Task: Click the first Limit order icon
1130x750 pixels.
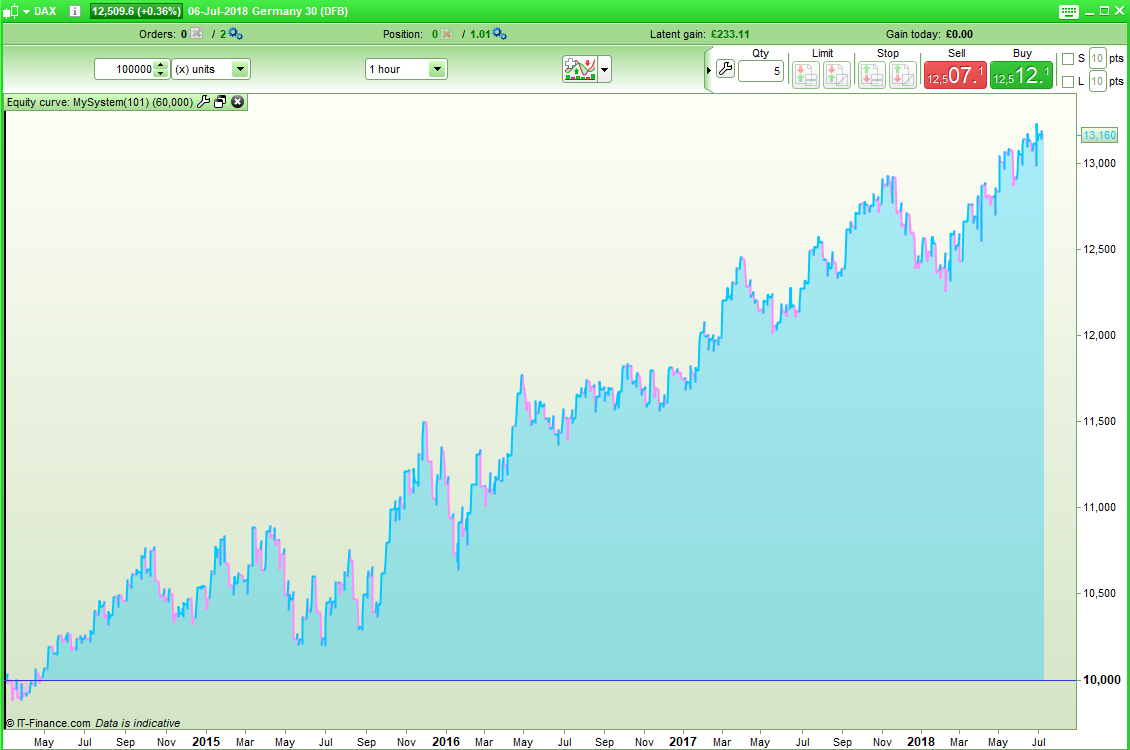Action: [806, 75]
